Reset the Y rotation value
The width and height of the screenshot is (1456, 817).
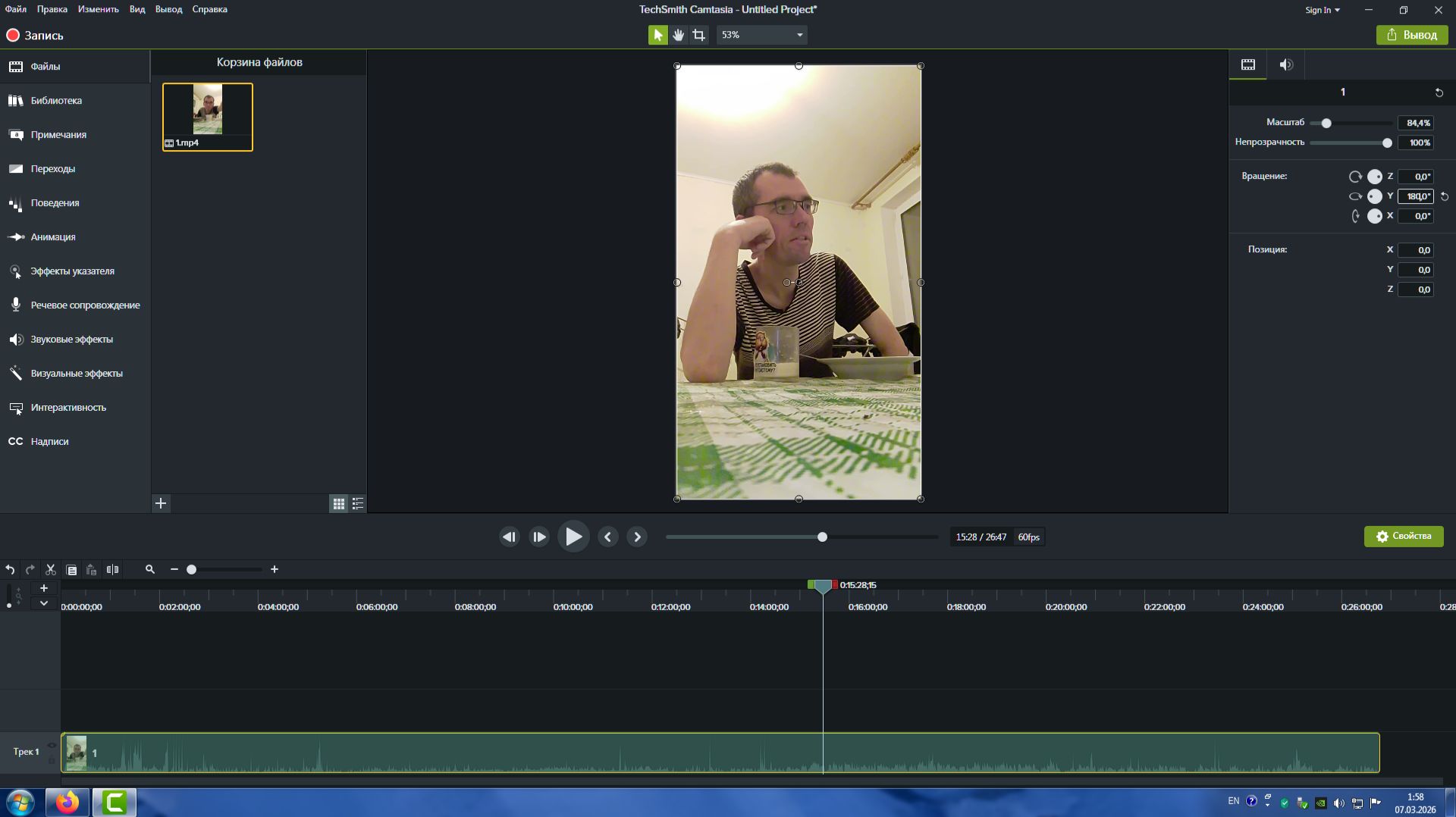pos(1444,196)
